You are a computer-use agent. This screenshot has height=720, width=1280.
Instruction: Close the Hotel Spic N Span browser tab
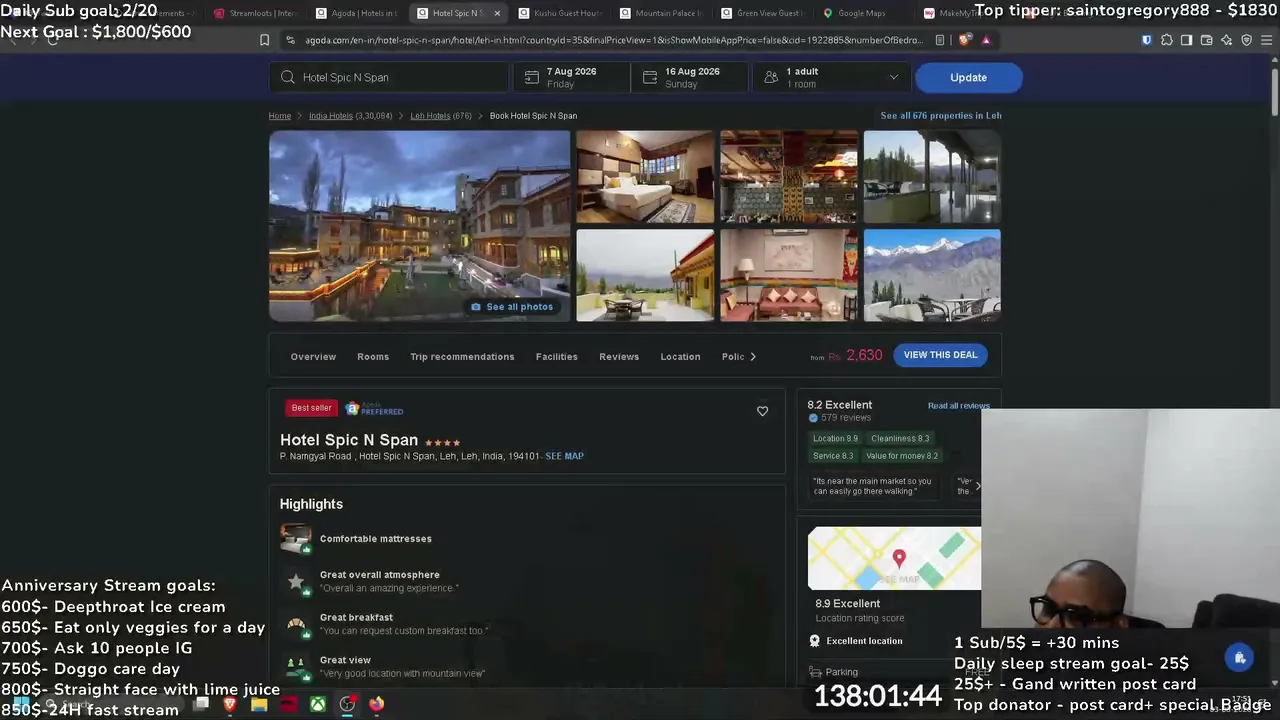pos(497,13)
